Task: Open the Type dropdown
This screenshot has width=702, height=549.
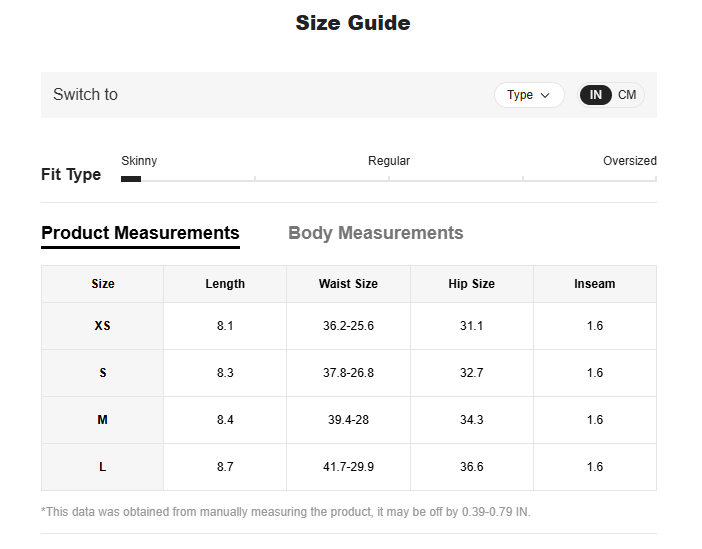Action: click(x=528, y=95)
